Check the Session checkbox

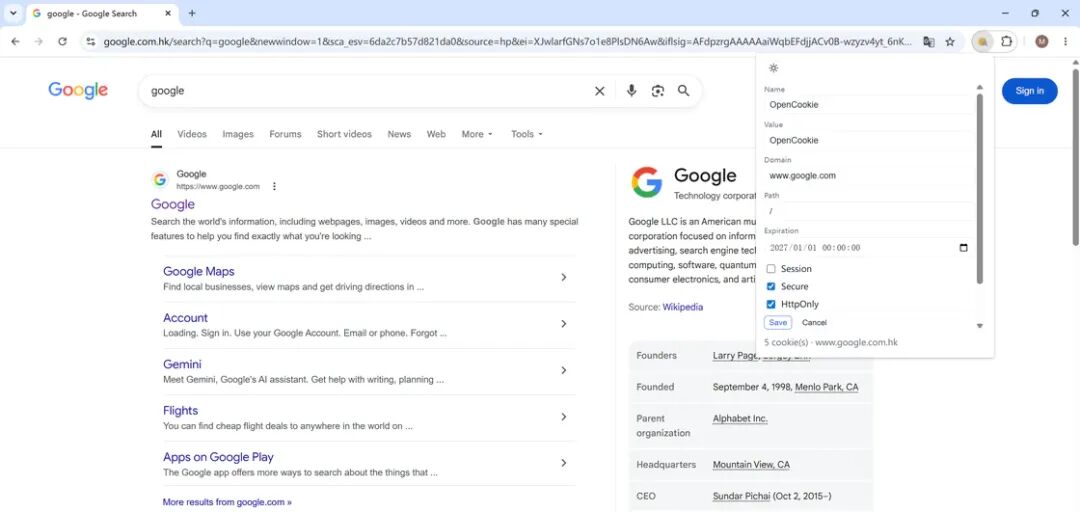click(771, 269)
